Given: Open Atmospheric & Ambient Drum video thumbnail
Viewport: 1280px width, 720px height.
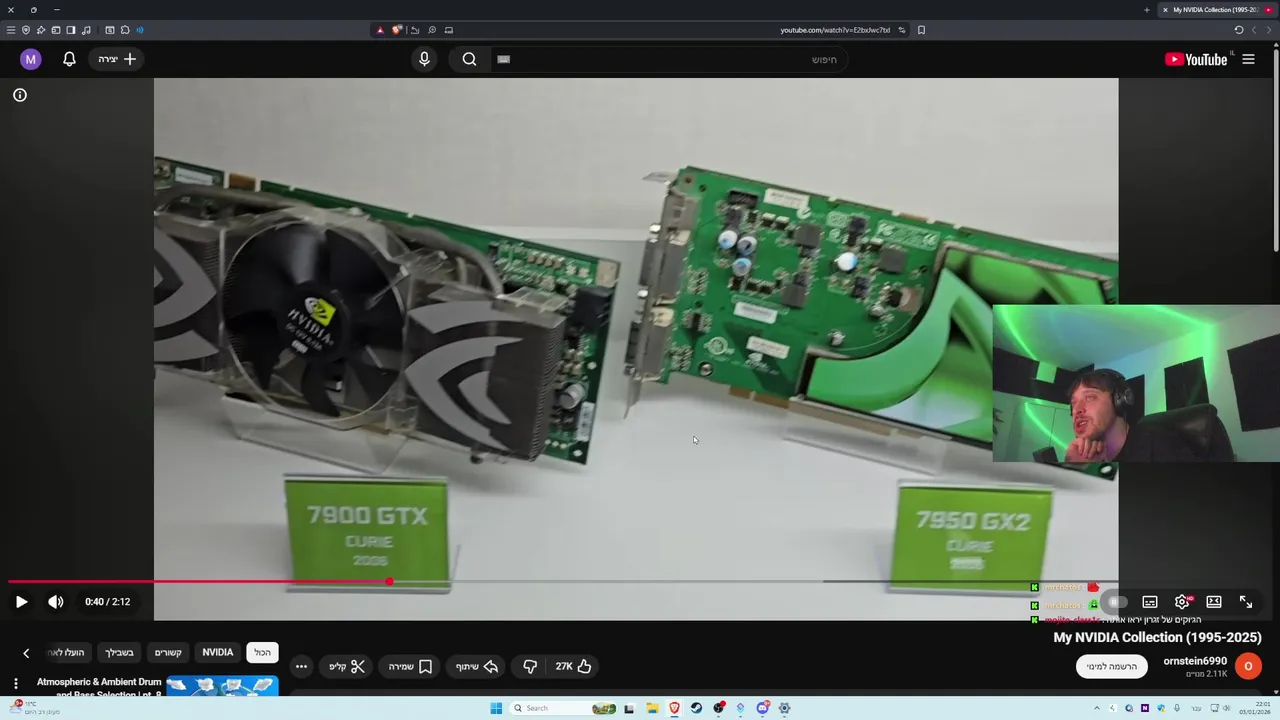Looking at the screenshot, I should pyautogui.click(x=222, y=687).
